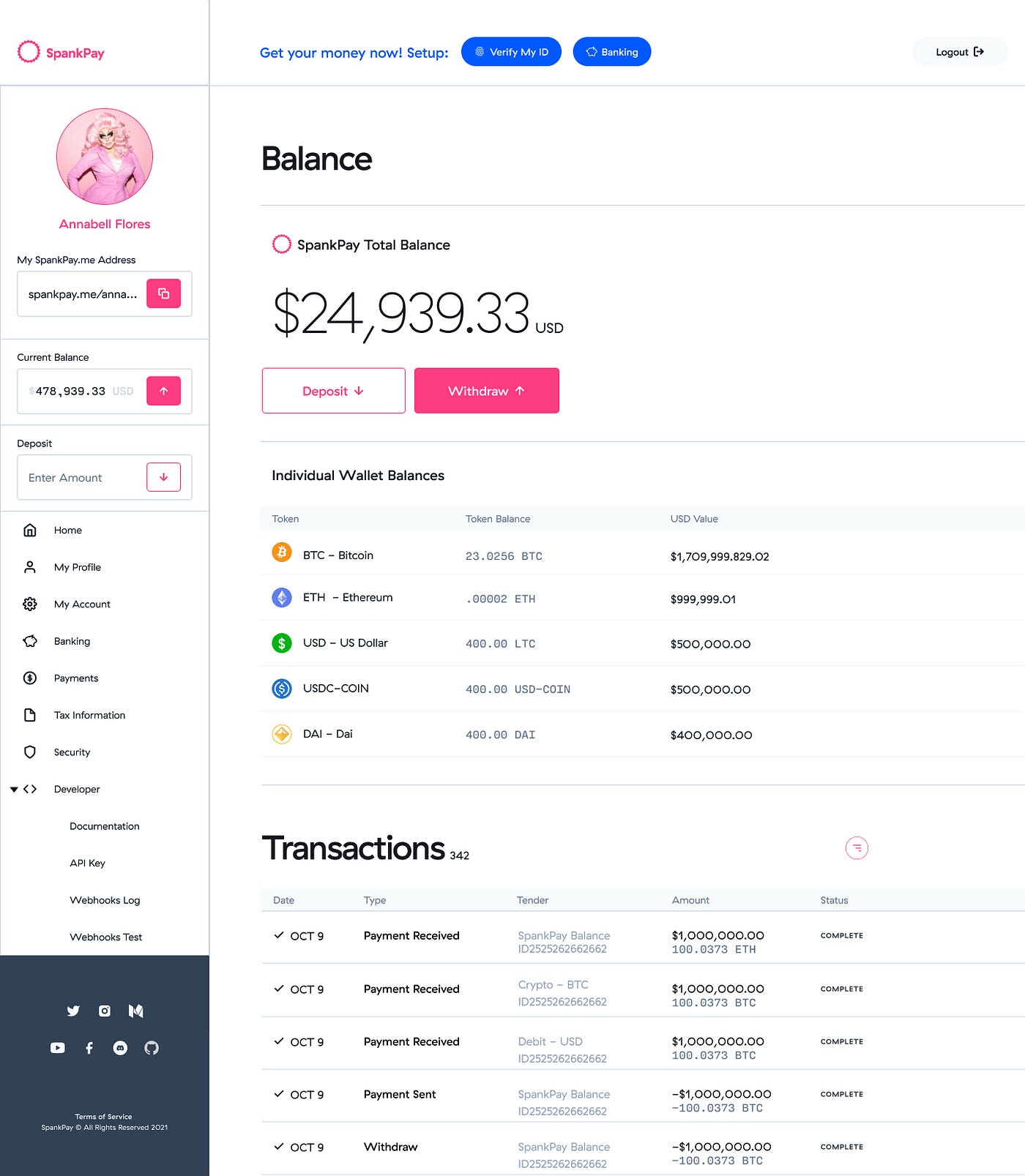Click the blue Banking setup button
This screenshot has height=1176, width=1025.
pos(612,52)
